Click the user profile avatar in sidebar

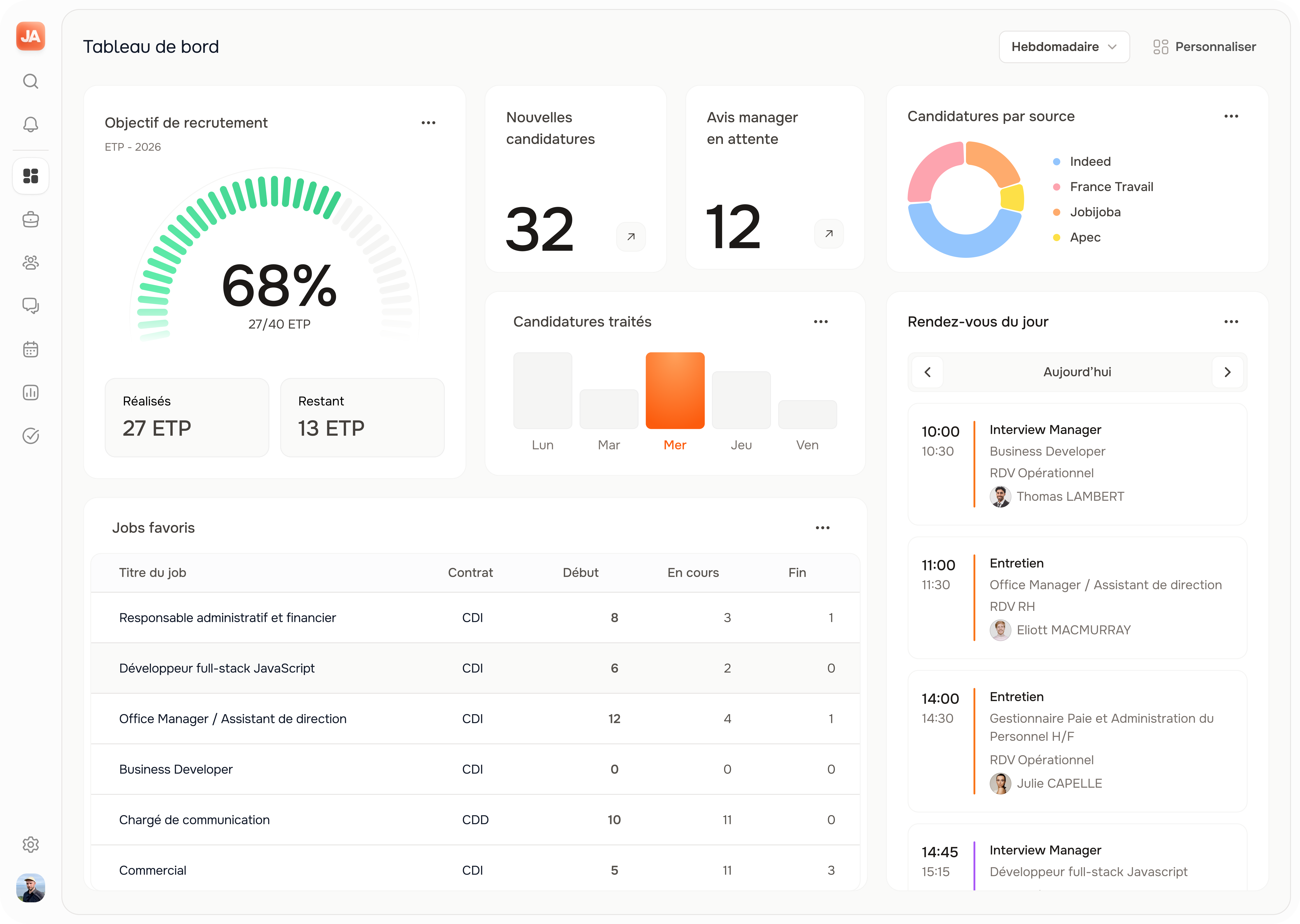(x=31, y=888)
